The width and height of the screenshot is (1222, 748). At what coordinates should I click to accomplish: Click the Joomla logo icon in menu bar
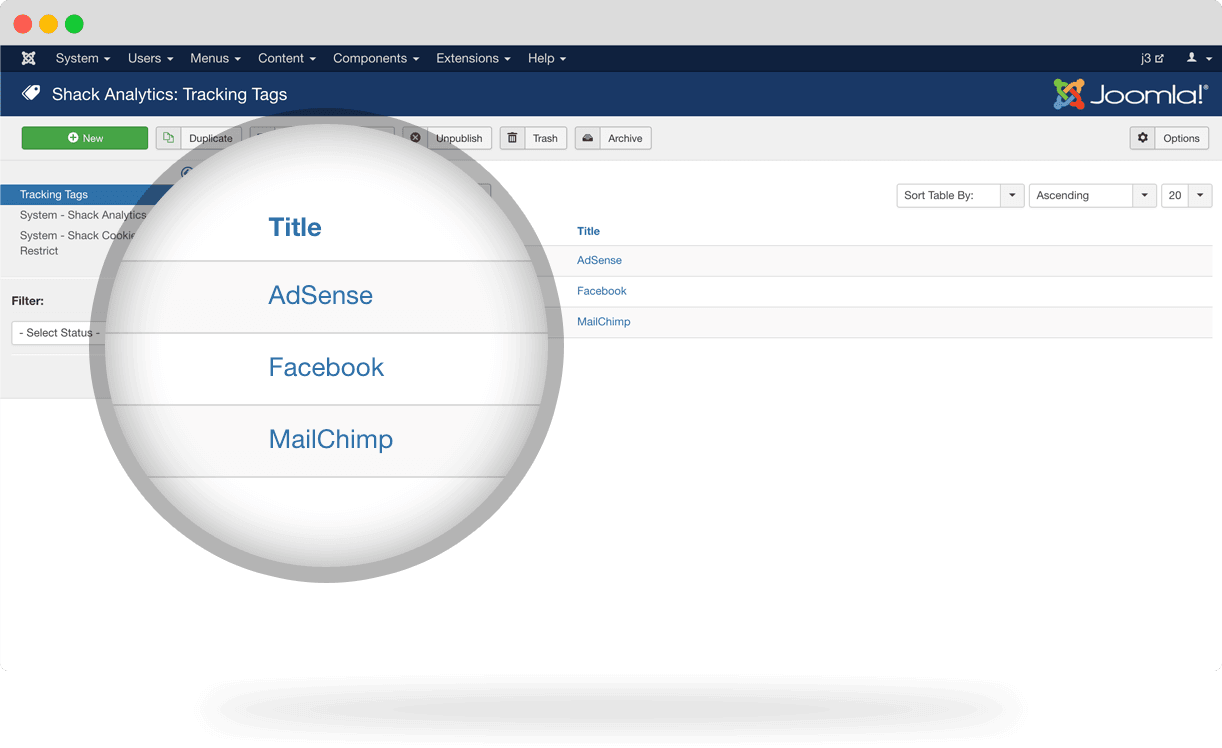coord(29,58)
